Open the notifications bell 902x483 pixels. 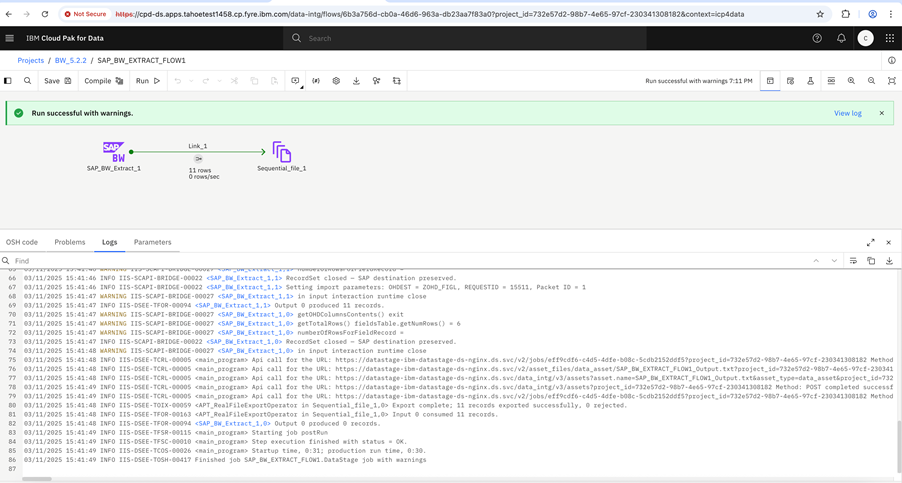841,38
